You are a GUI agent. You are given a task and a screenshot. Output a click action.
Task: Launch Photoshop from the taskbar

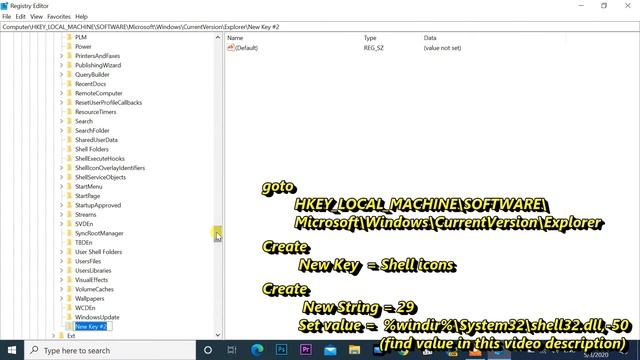[281, 350]
